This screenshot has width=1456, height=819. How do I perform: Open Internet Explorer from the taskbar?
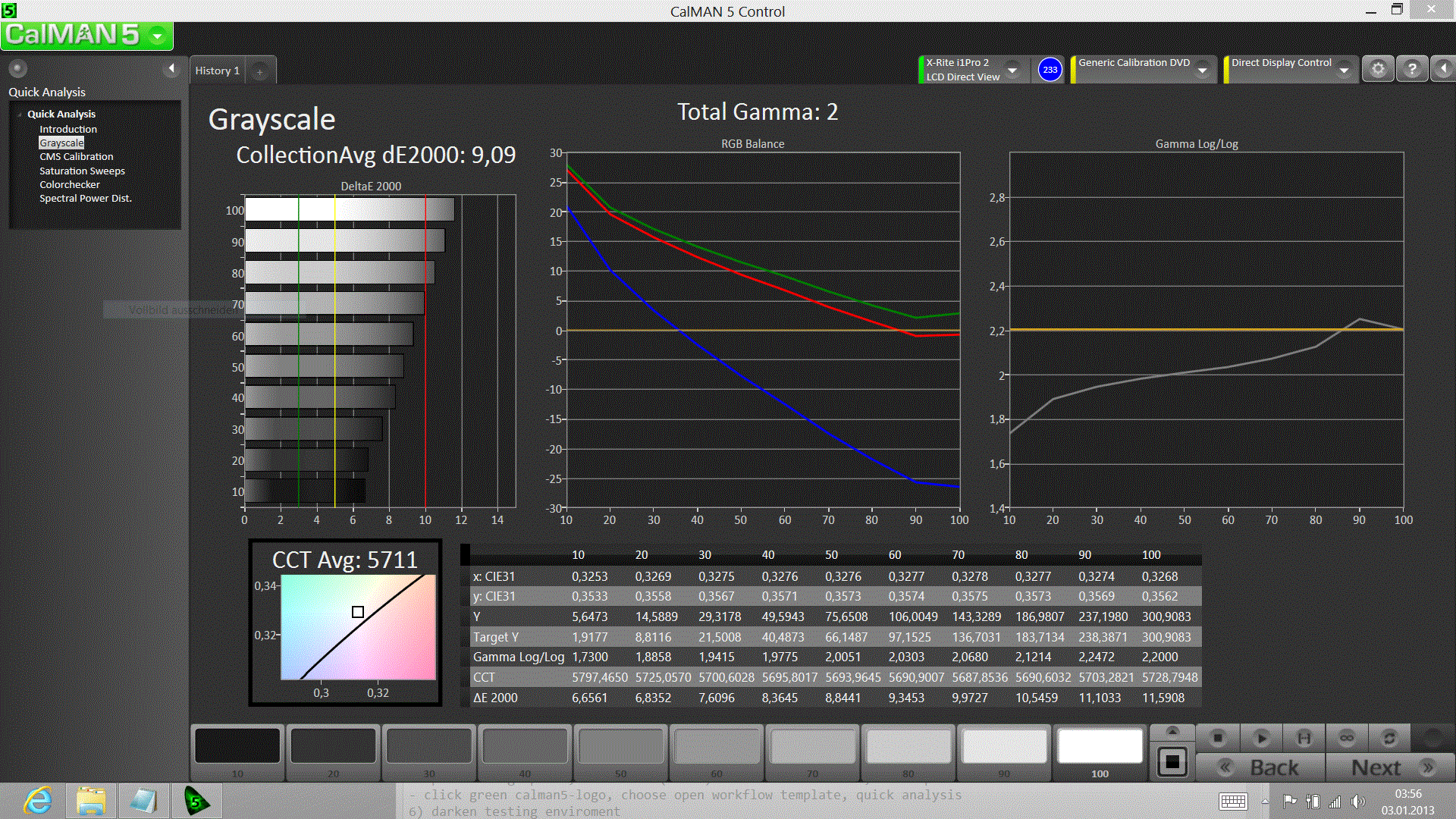38,801
